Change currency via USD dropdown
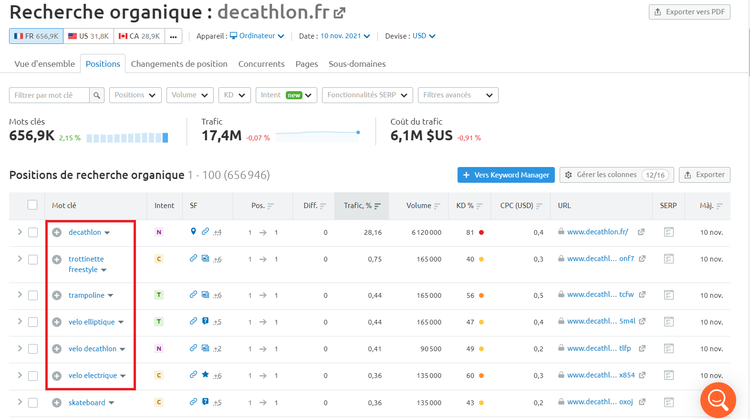This screenshot has height=419, width=750. pyautogui.click(x=424, y=36)
